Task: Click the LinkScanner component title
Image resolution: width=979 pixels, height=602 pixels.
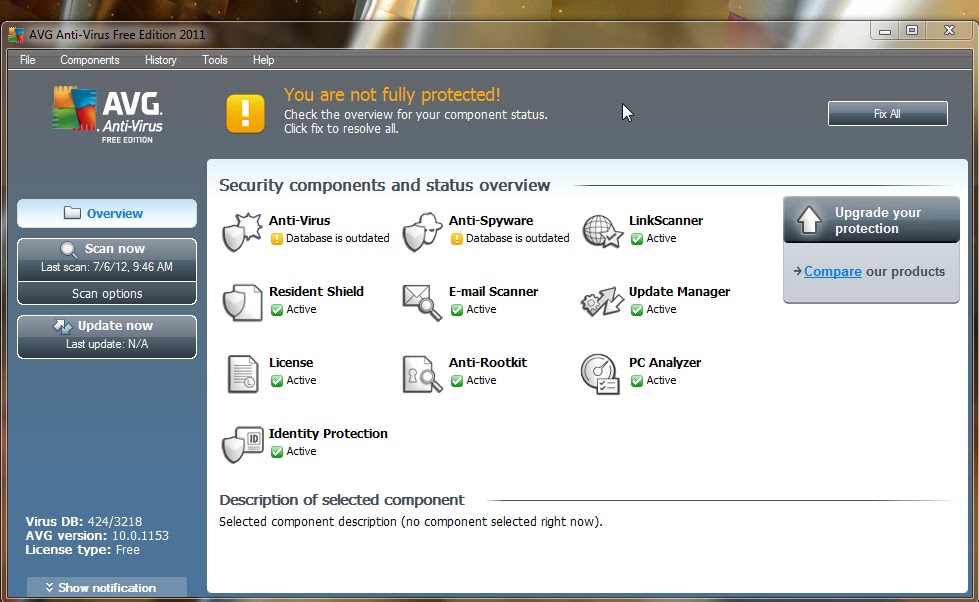Action: (666, 220)
